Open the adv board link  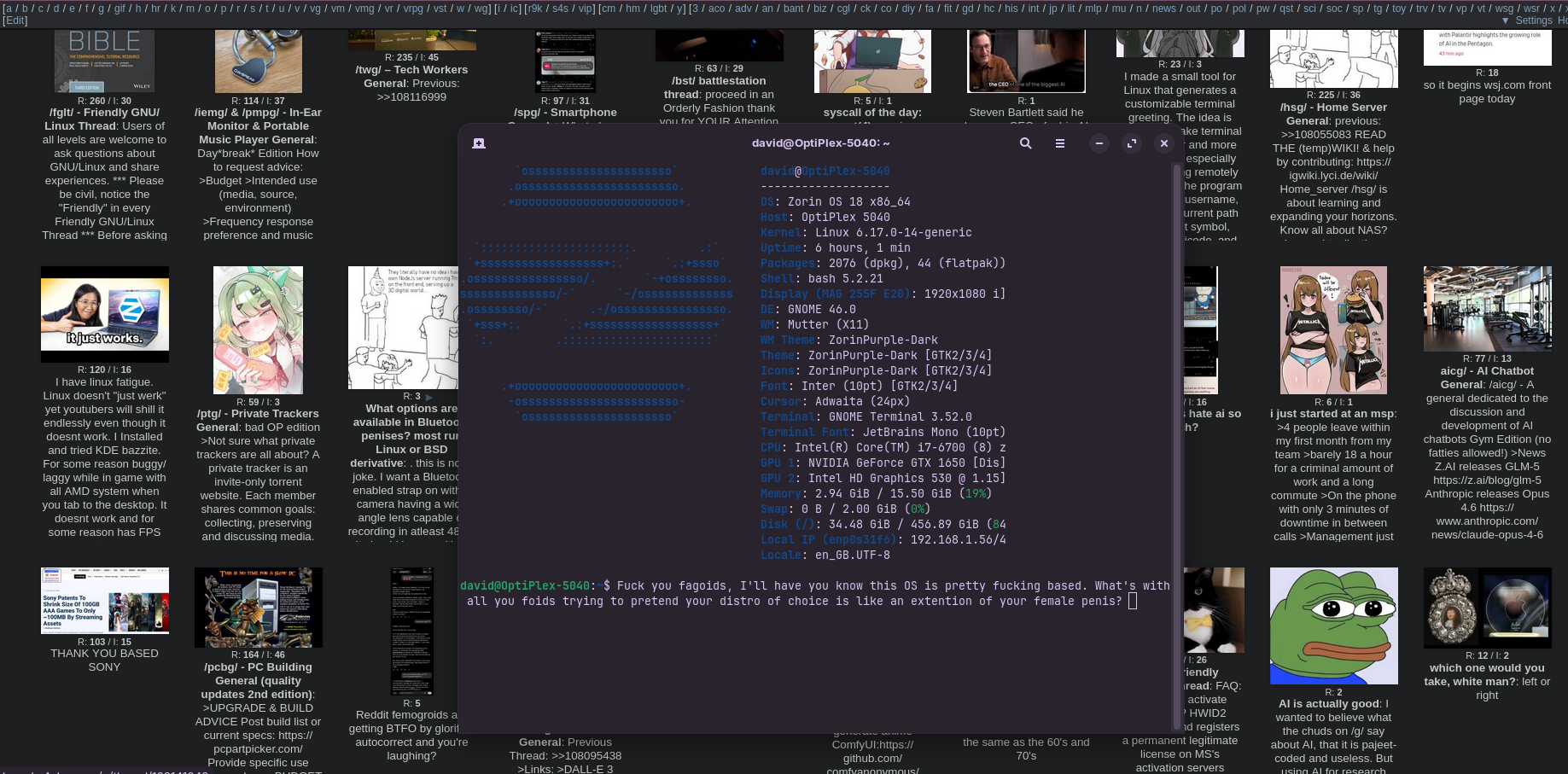743,9
